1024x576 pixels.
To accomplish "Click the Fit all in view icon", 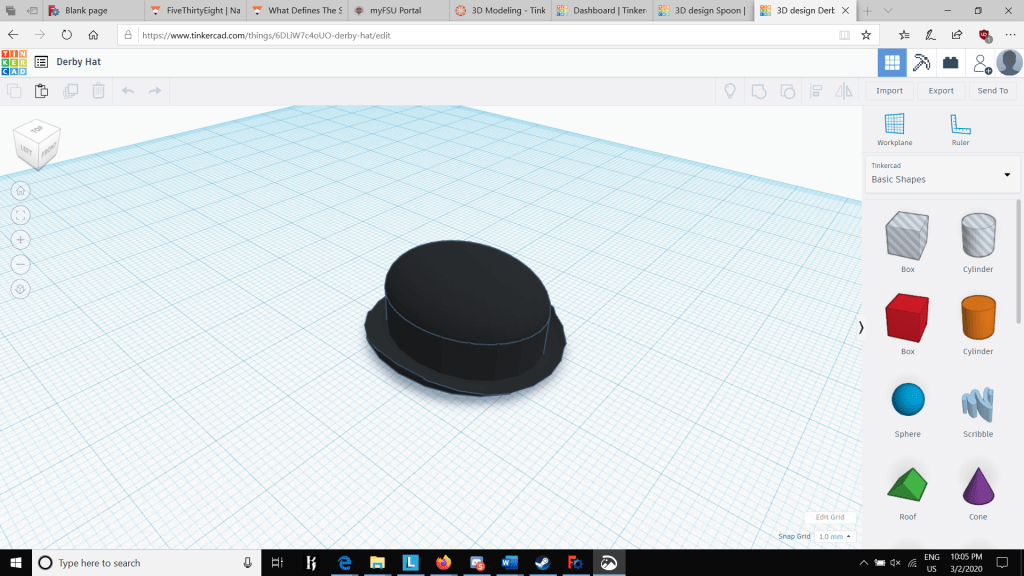I will [x=21, y=215].
